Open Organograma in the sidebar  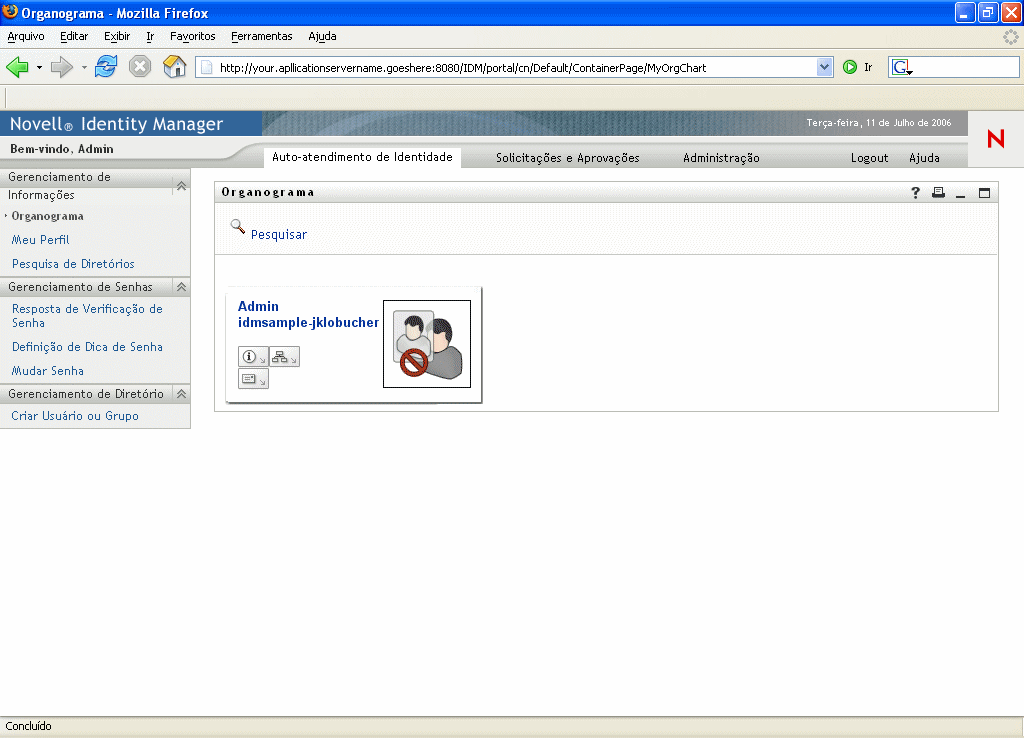pos(48,216)
